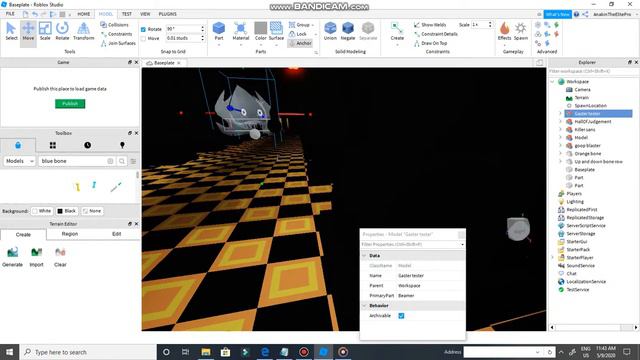Switch to the VIEW ribbon tab
Image resolution: width=640 pixels, height=360 pixels.
click(145, 14)
